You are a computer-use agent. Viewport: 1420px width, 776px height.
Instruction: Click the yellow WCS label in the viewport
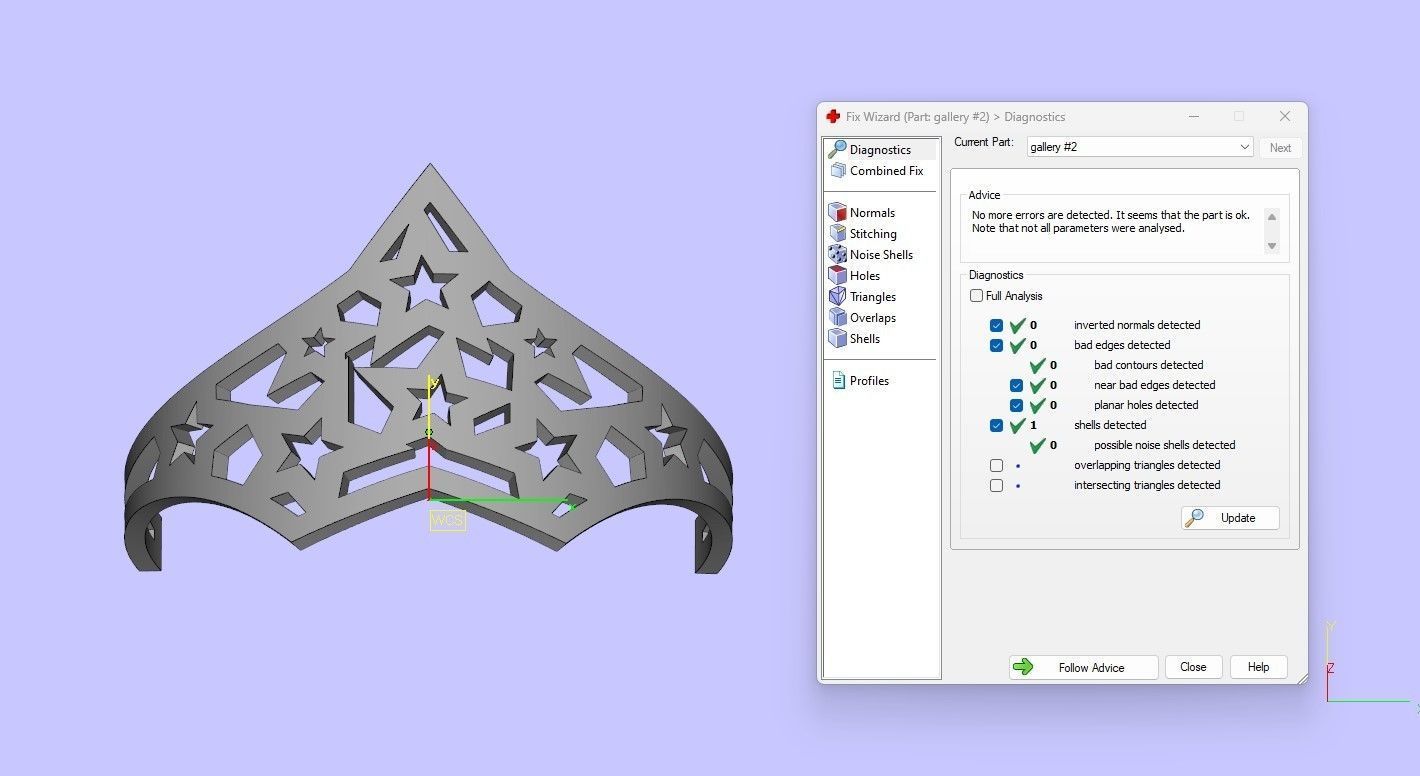447,520
